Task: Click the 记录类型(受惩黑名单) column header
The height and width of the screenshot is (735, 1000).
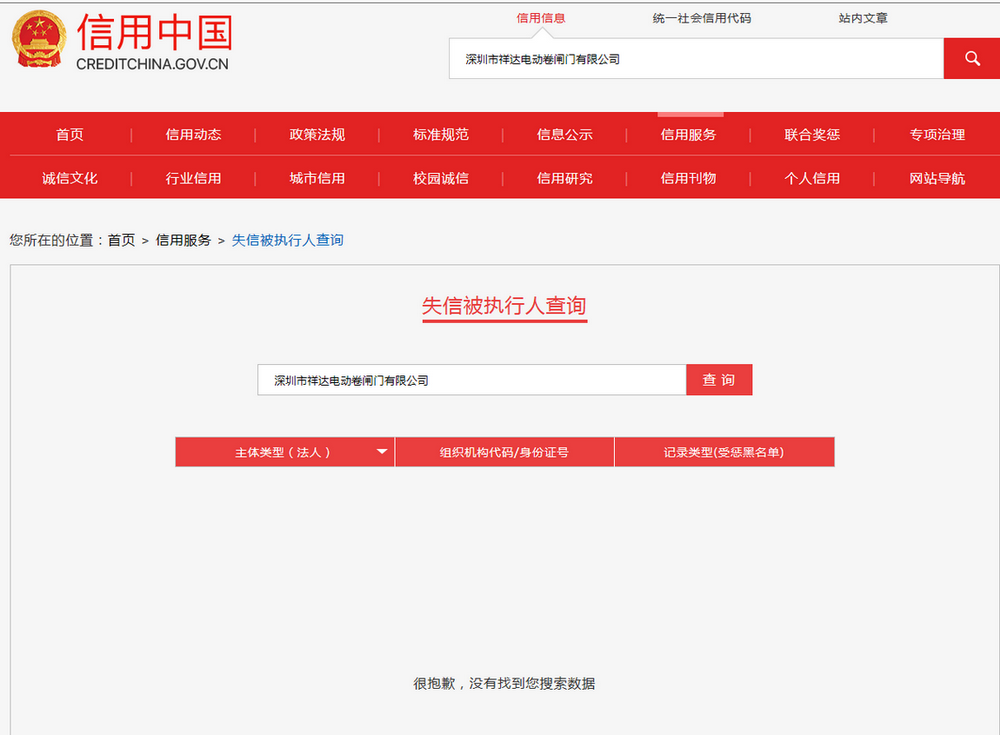Action: click(724, 452)
